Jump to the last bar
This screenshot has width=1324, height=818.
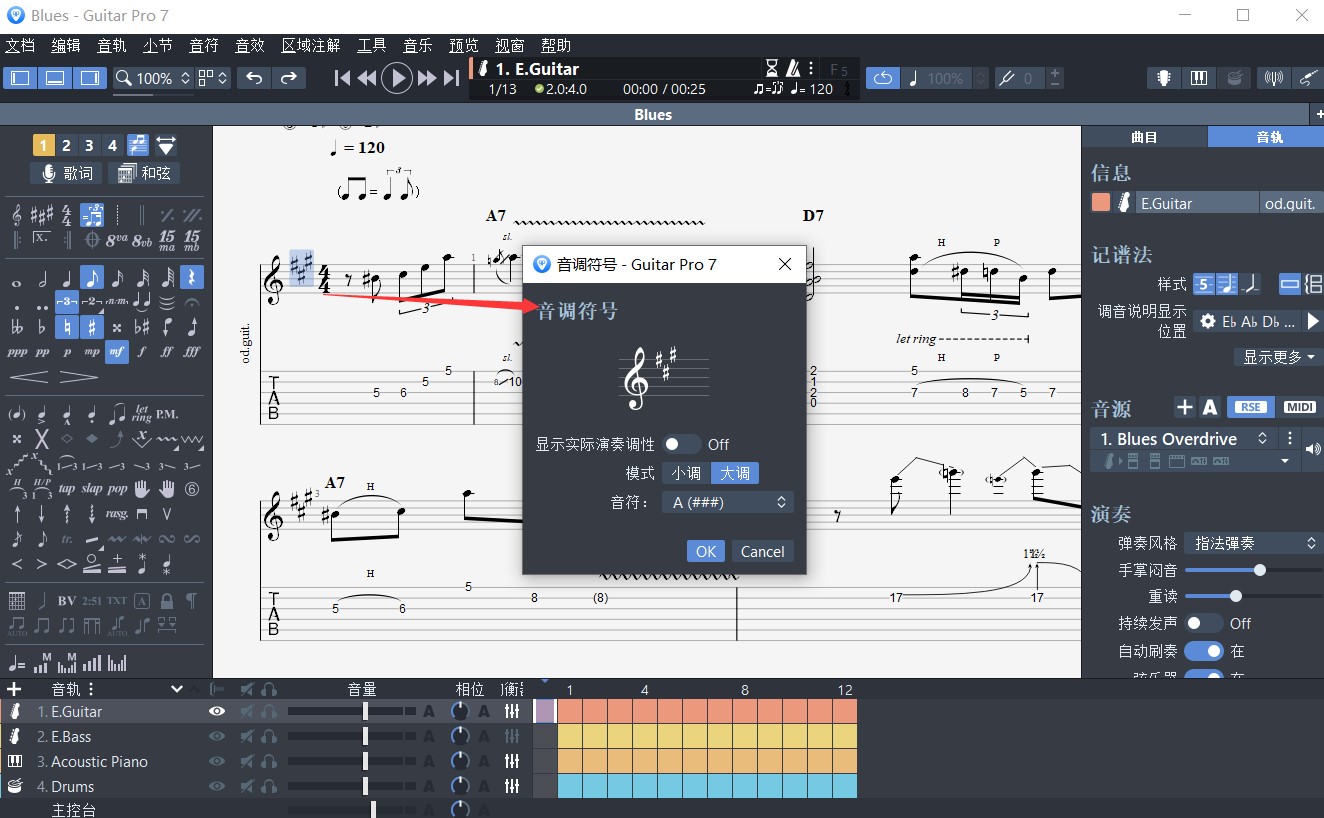click(x=452, y=78)
